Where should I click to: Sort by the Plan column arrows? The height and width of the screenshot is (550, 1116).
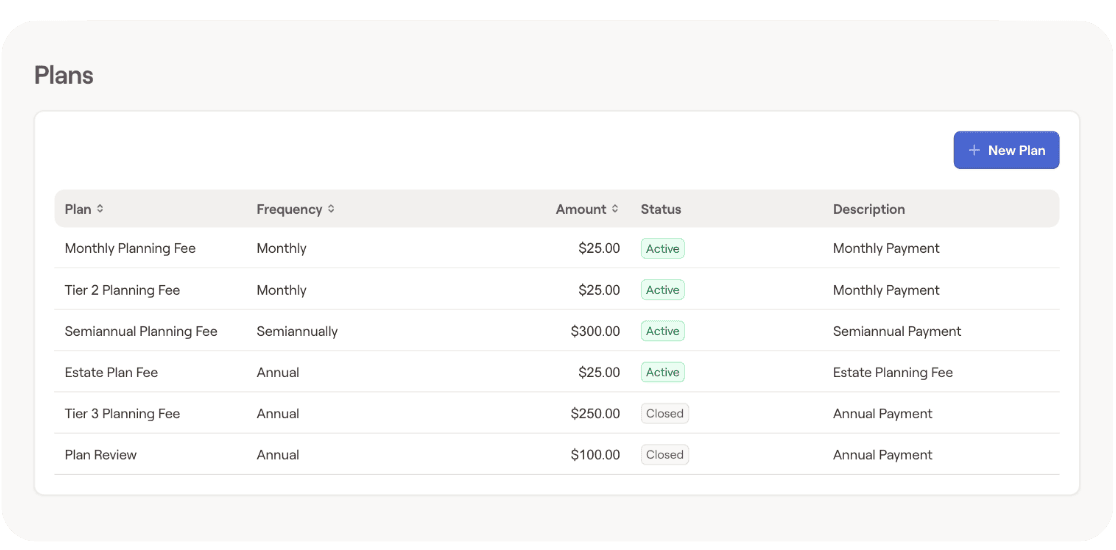pyautogui.click(x=100, y=209)
